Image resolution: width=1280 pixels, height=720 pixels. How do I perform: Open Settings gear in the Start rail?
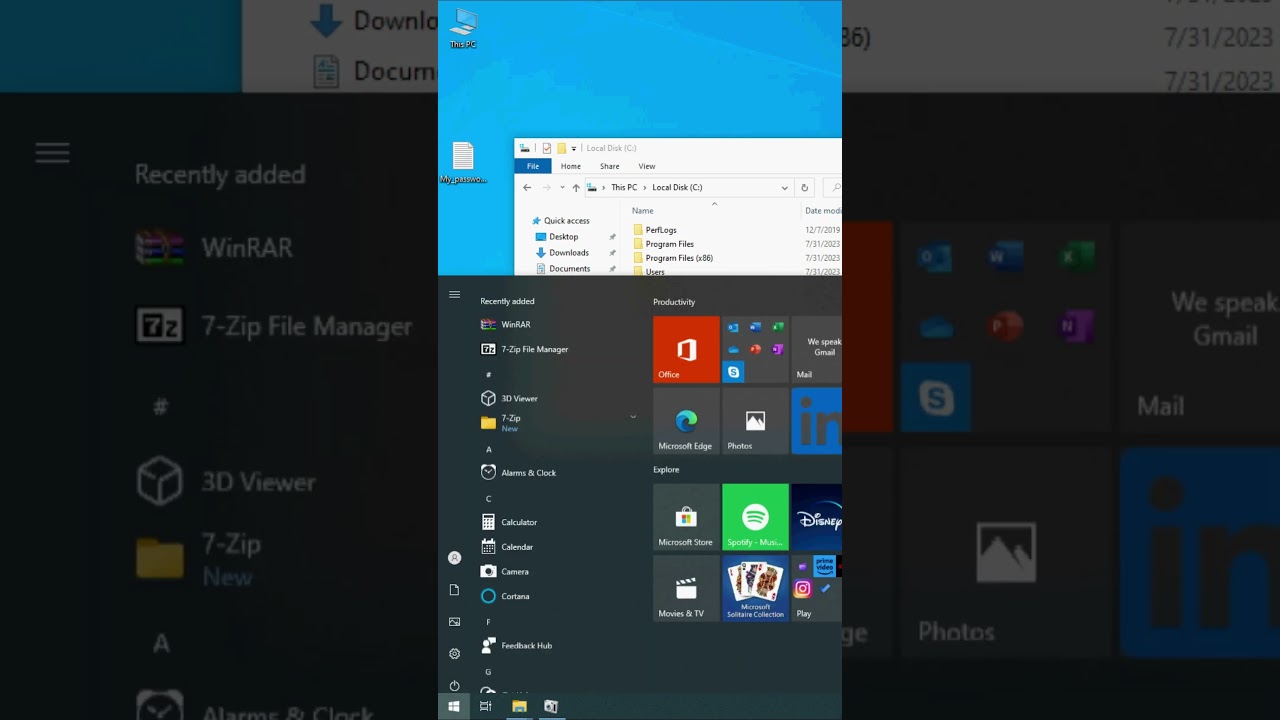tap(454, 654)
